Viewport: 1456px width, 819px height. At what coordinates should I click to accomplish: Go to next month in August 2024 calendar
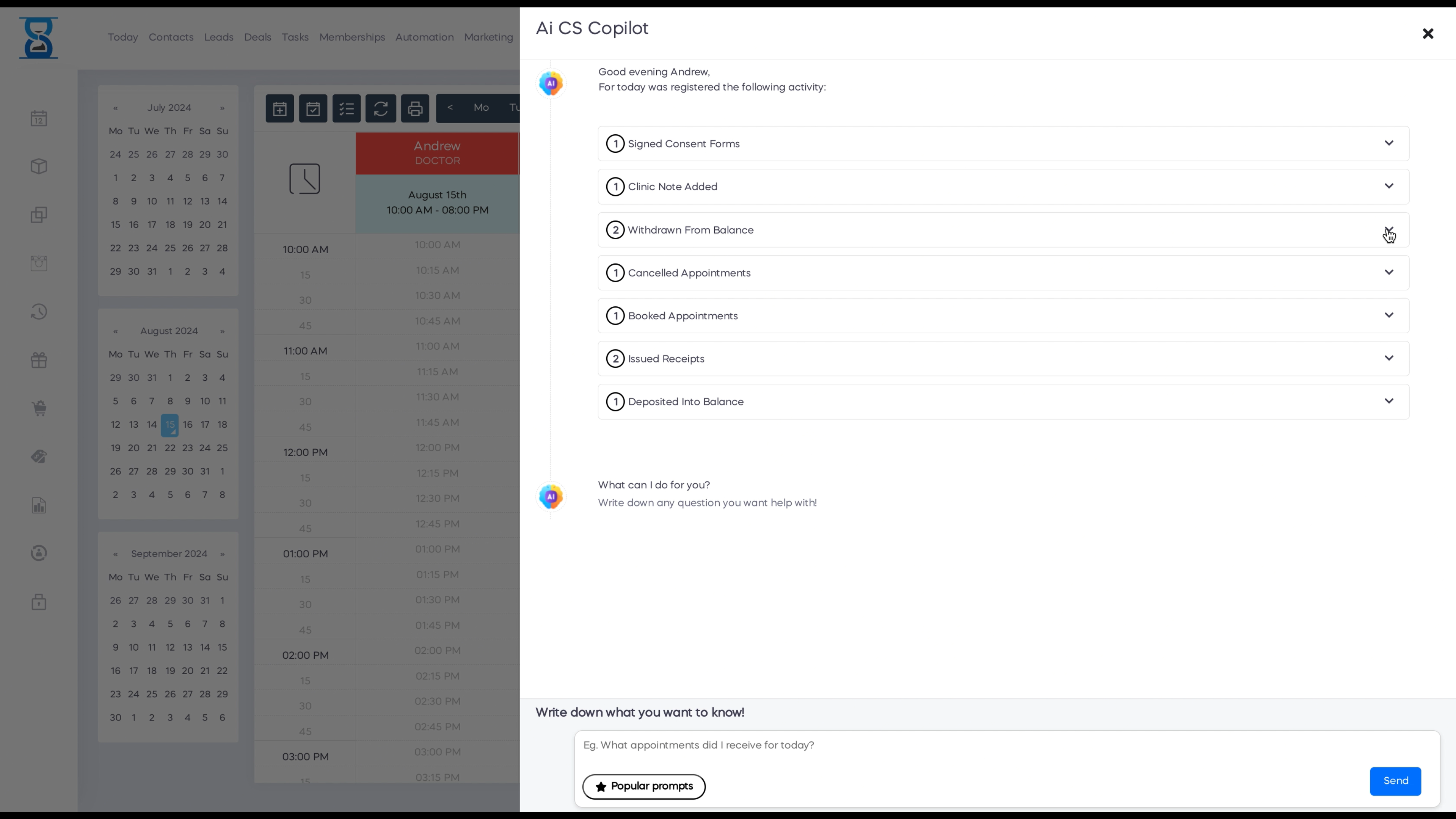click(x=222, y=331)
